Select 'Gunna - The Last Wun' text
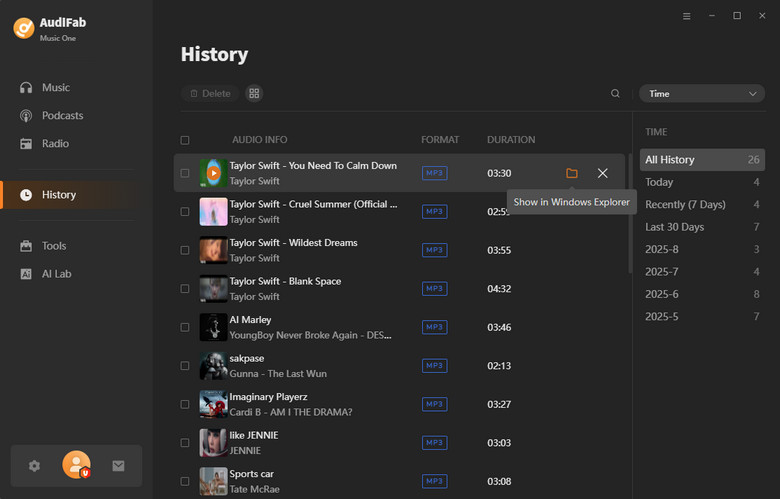780x499 pixels. 278,374
